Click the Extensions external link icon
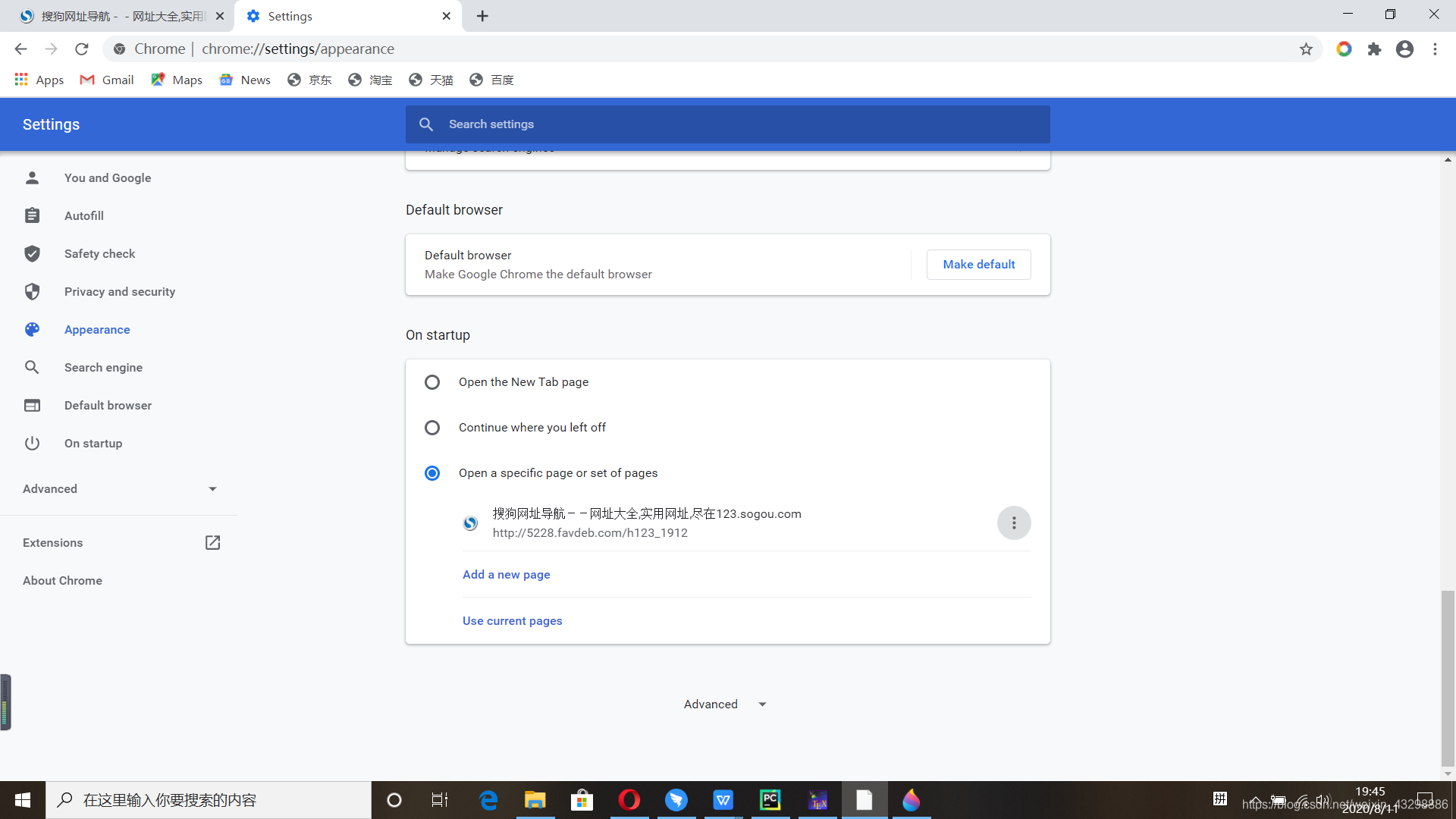The height and width of the screenshot is (819, 1456). click(x=212, y=542)
